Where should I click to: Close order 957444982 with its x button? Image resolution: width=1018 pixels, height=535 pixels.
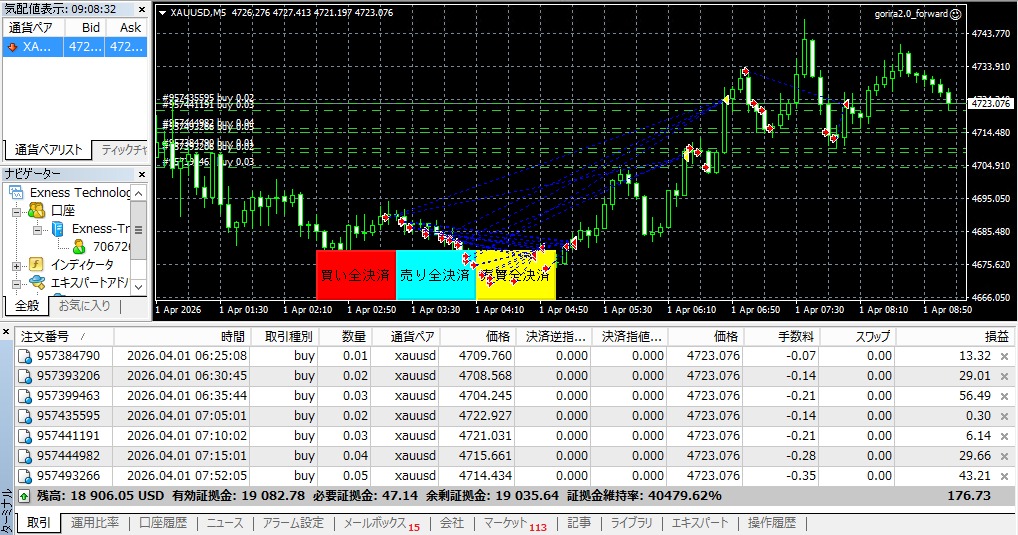pos(1004,456)
